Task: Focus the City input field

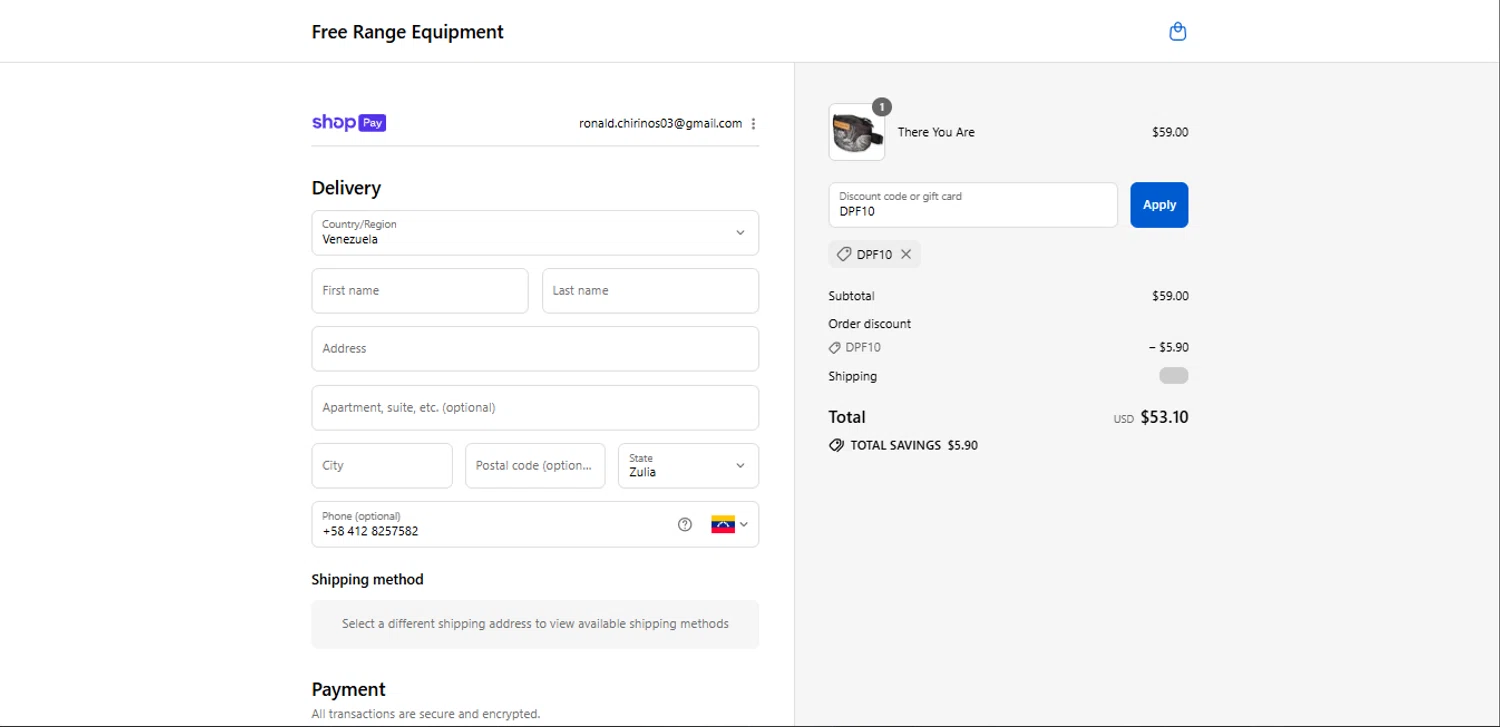Action: point(382,465)
